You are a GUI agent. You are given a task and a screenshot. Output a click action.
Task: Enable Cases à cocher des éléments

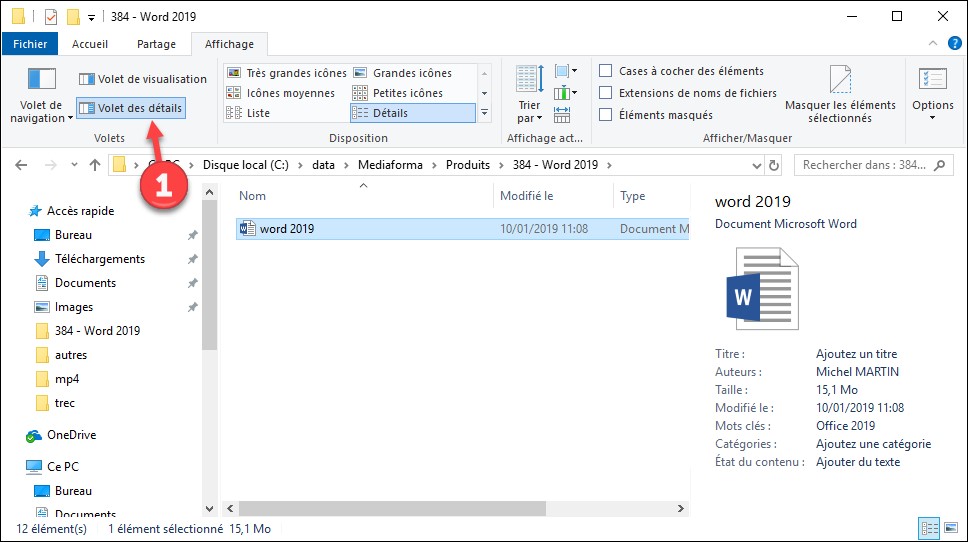(x=606, y=71)
